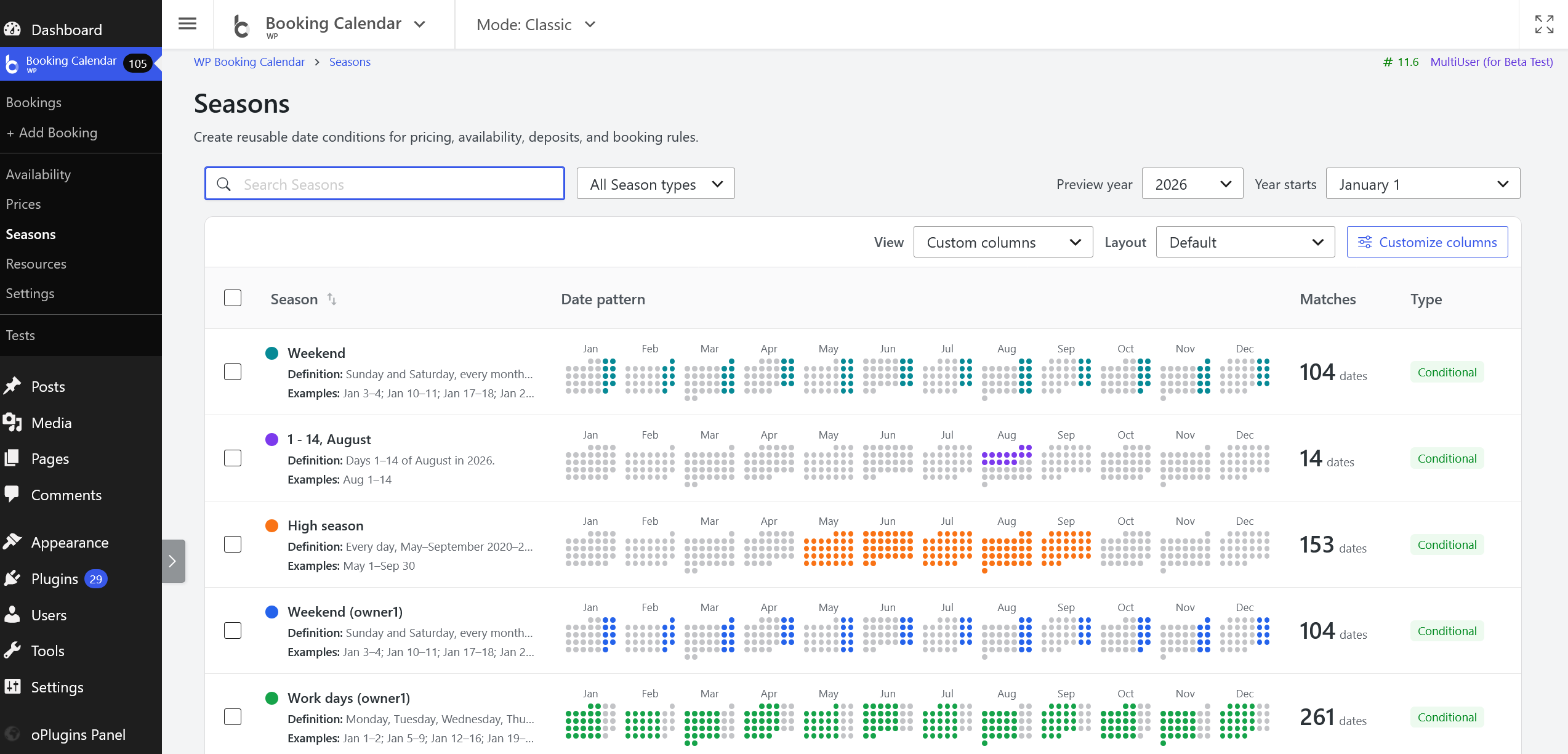Open Tests in the sidebar menu
Viewport: 1568px width, 754px height.
pos(20,335)
